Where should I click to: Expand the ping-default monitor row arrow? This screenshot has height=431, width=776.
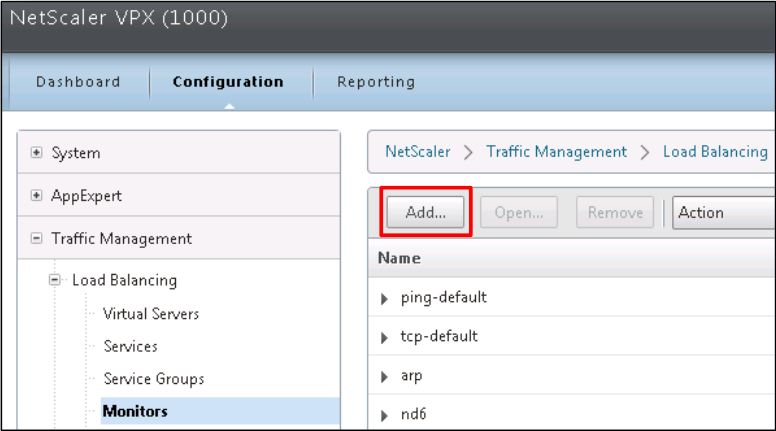385,298
